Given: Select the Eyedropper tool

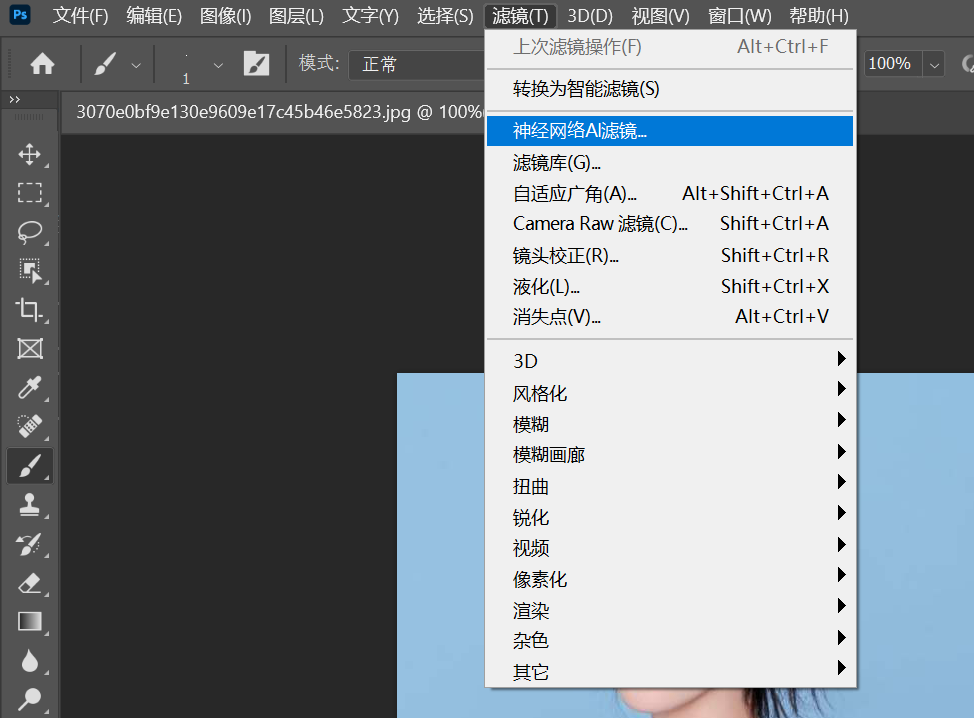Looking at the screenshot, I should click(x=29, y=388).
